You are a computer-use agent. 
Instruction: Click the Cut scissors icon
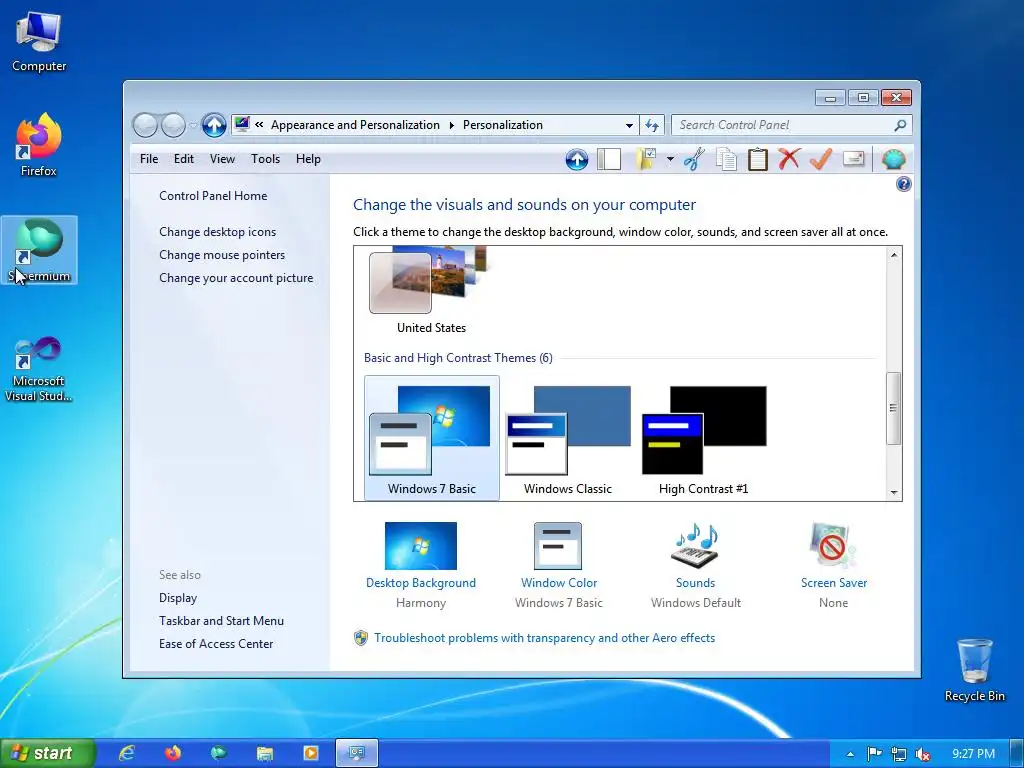click(x=694, y=159)
